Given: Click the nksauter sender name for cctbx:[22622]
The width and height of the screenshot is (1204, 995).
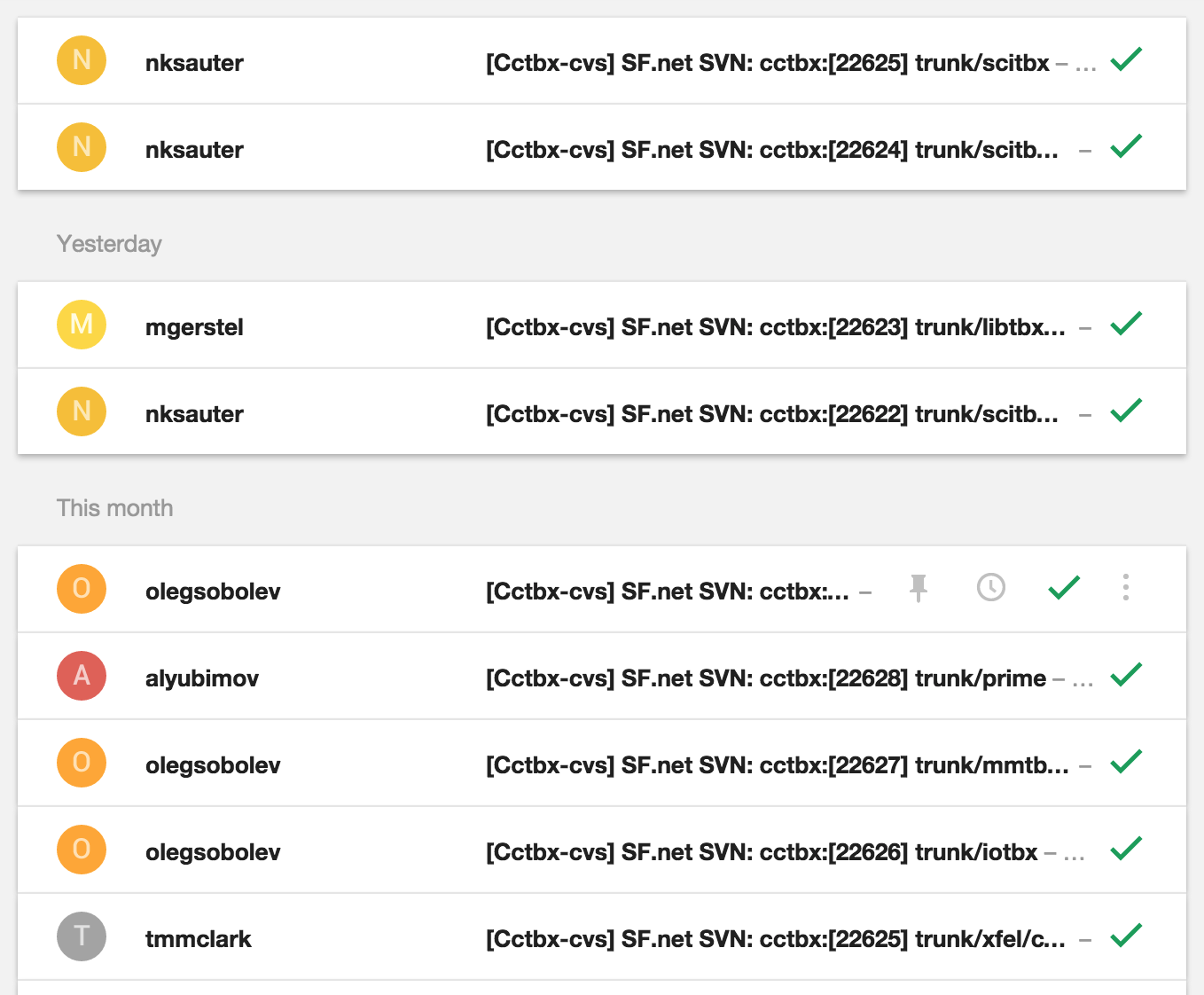Looking at the screenshot, I should 194,414.
